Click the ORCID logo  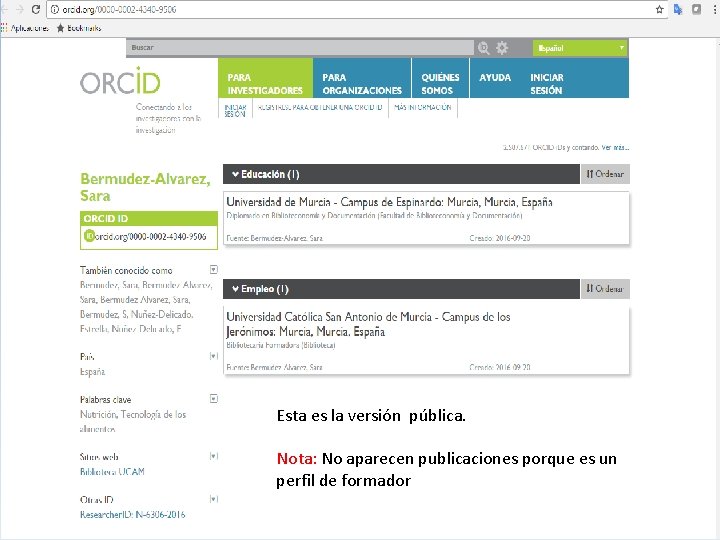pos(120,81)
